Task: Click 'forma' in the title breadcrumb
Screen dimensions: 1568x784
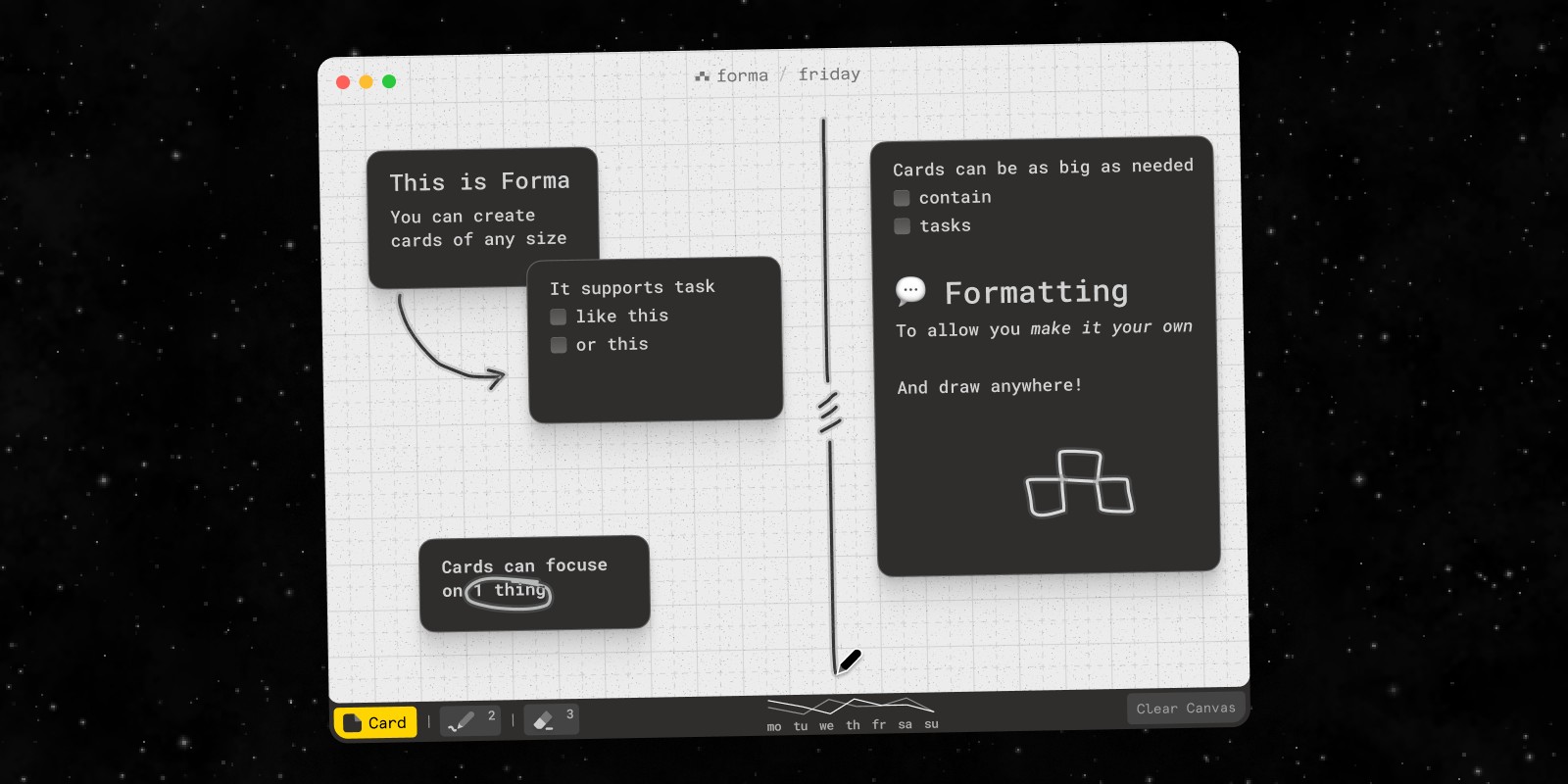Action: pos(742,75)
